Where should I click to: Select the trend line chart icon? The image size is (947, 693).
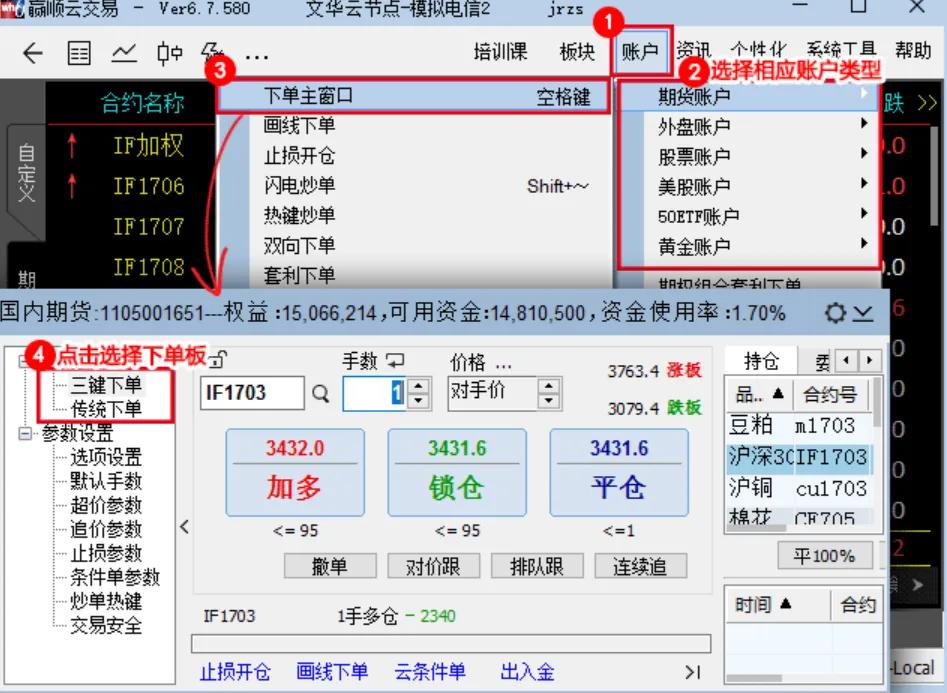pyautogui.click(x=125, y=53)
